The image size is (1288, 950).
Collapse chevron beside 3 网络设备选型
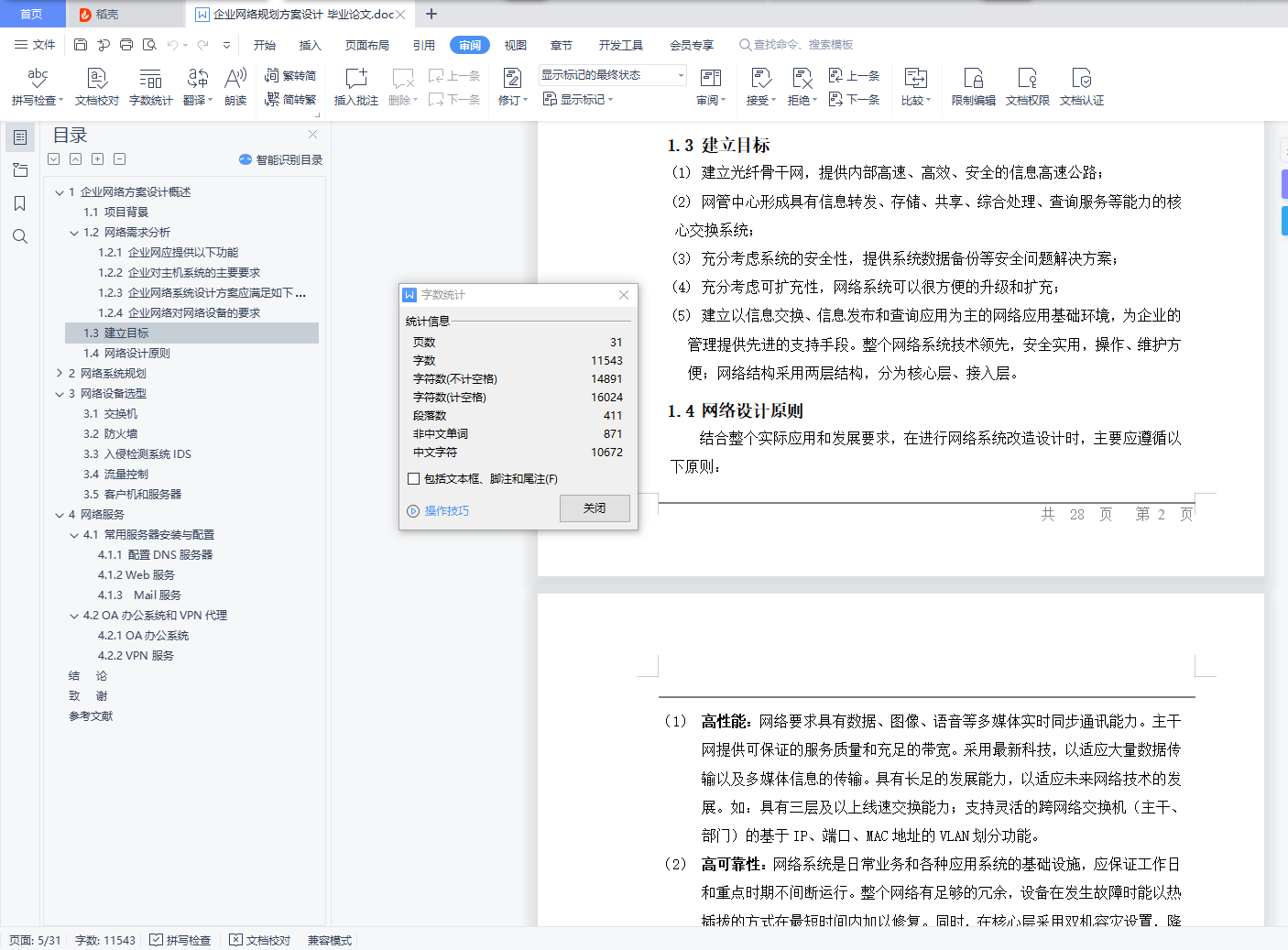[60, 394]
